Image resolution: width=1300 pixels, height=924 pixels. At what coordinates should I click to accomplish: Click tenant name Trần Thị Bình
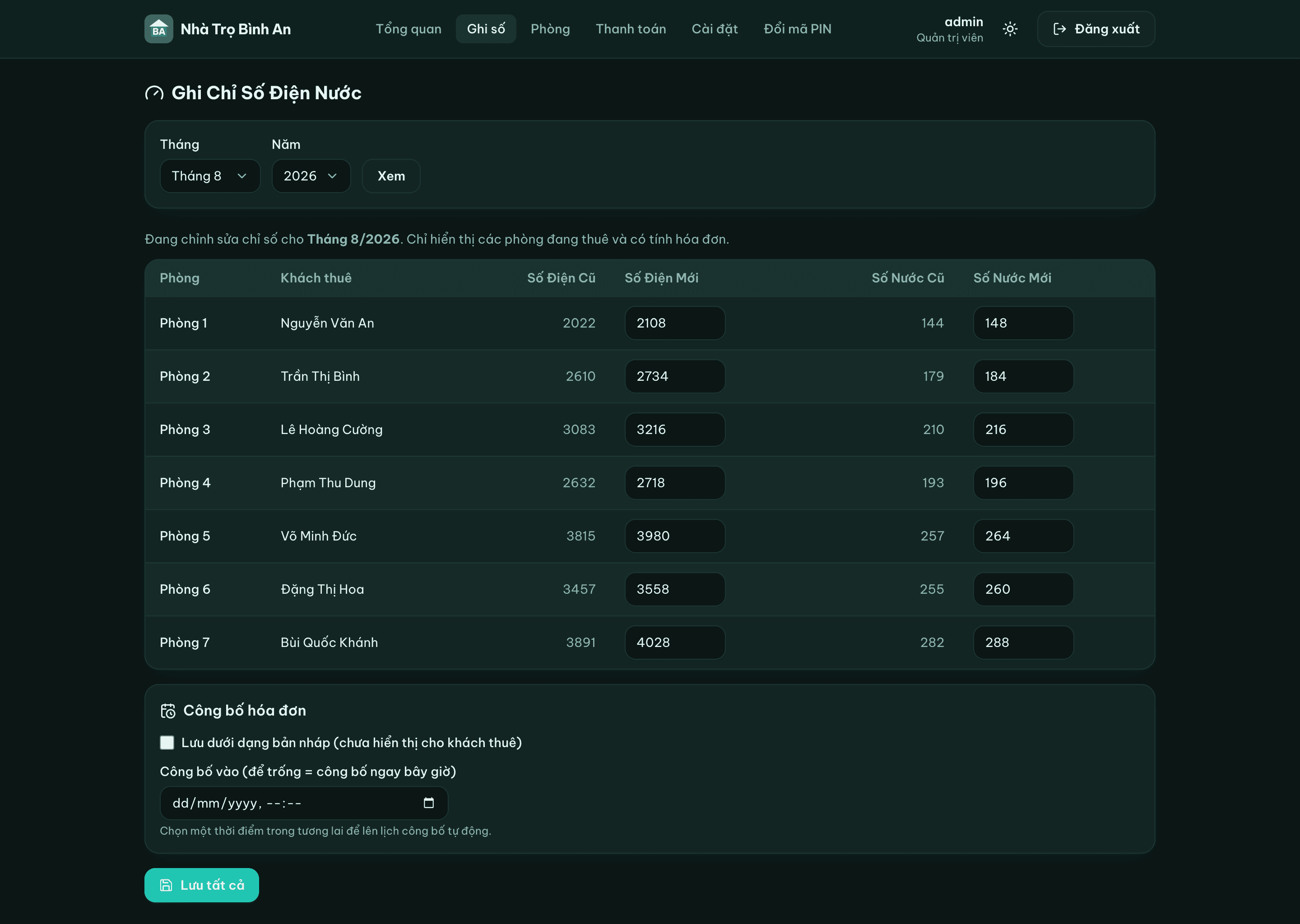click(x=320, y=376)
